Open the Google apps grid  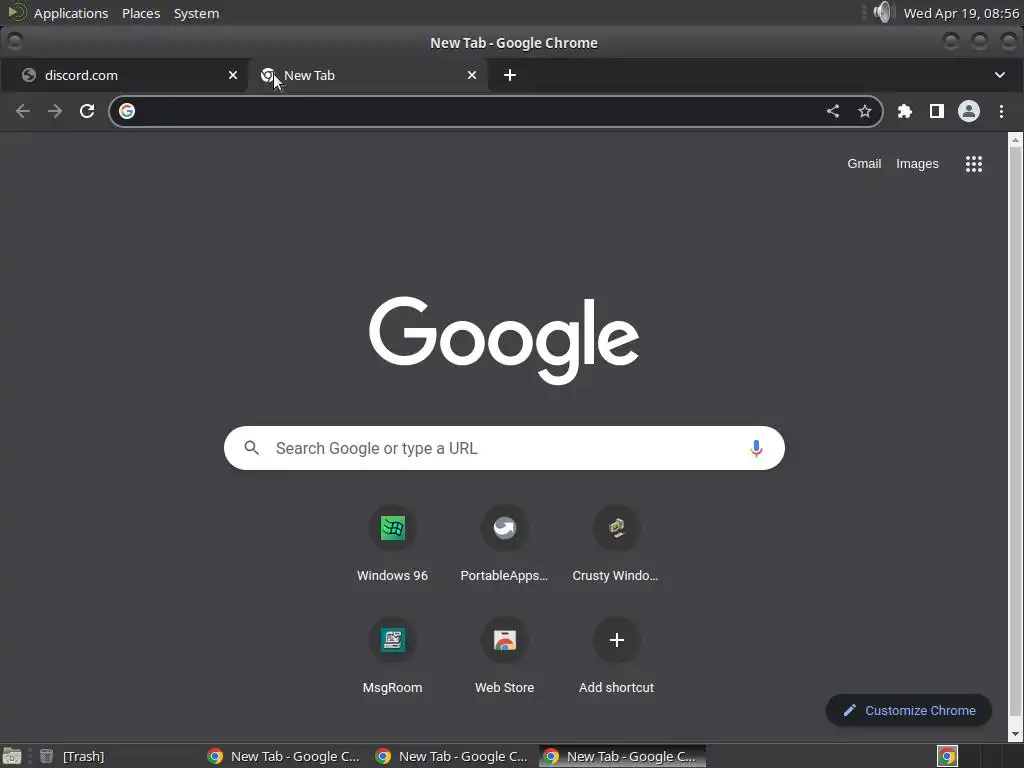coord(974,164)
